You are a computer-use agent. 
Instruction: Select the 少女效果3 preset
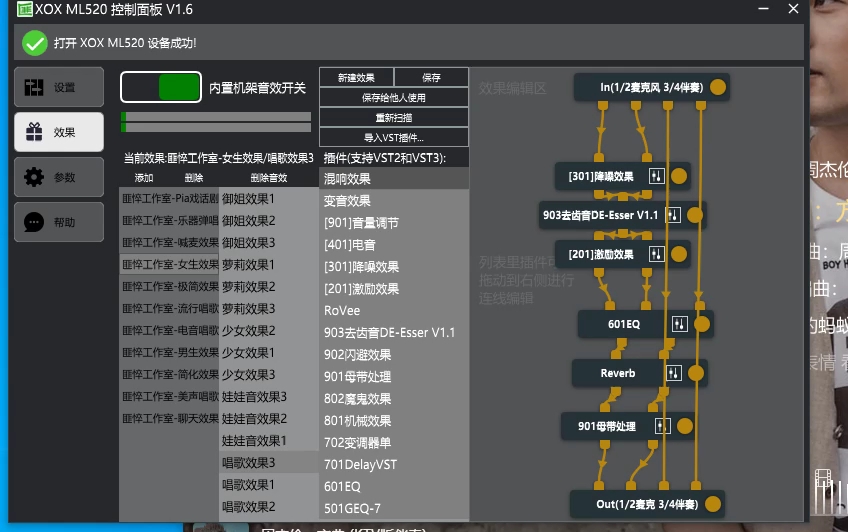tap(269, 375)
